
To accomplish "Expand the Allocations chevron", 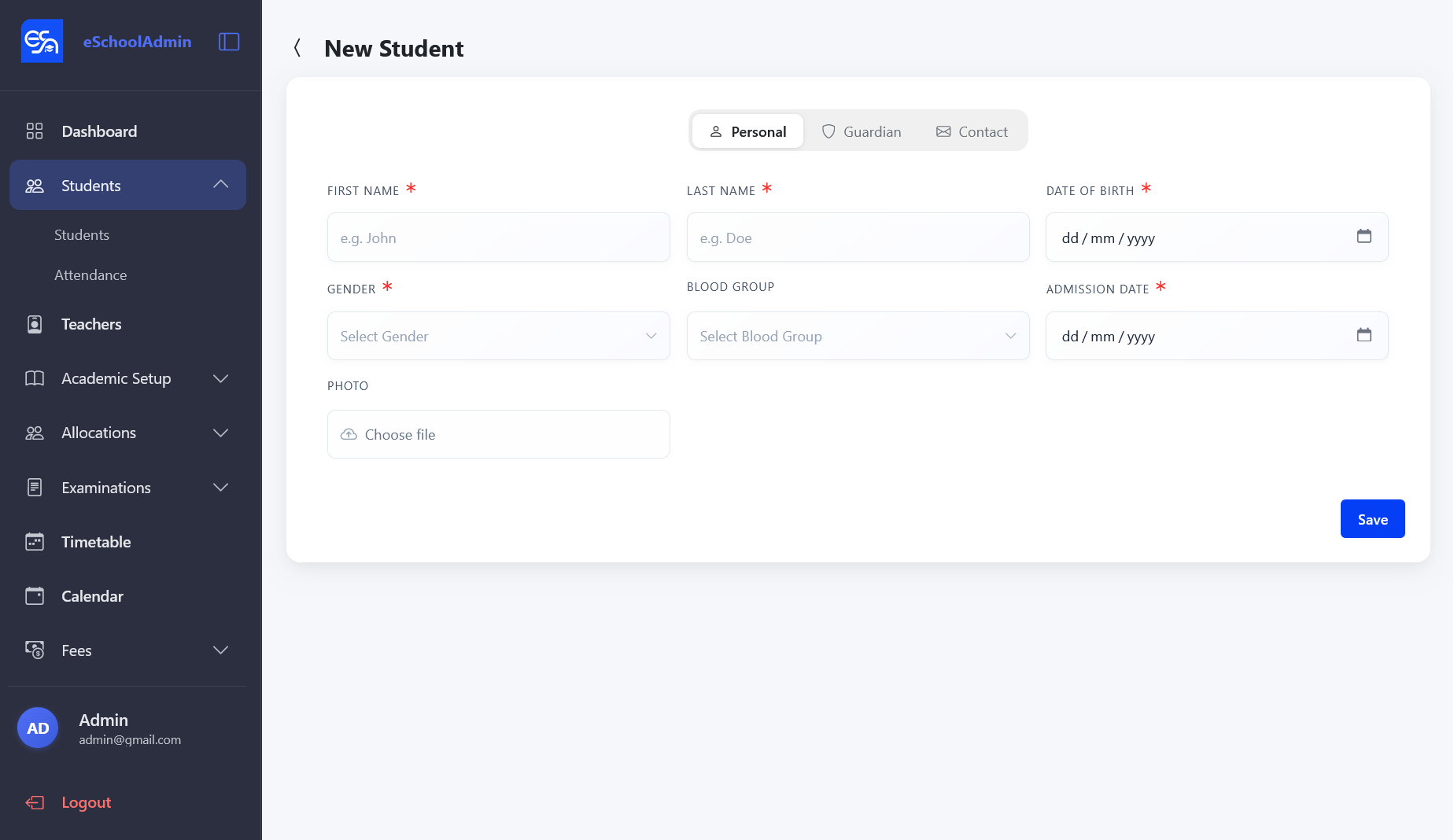I will [221, 433].
